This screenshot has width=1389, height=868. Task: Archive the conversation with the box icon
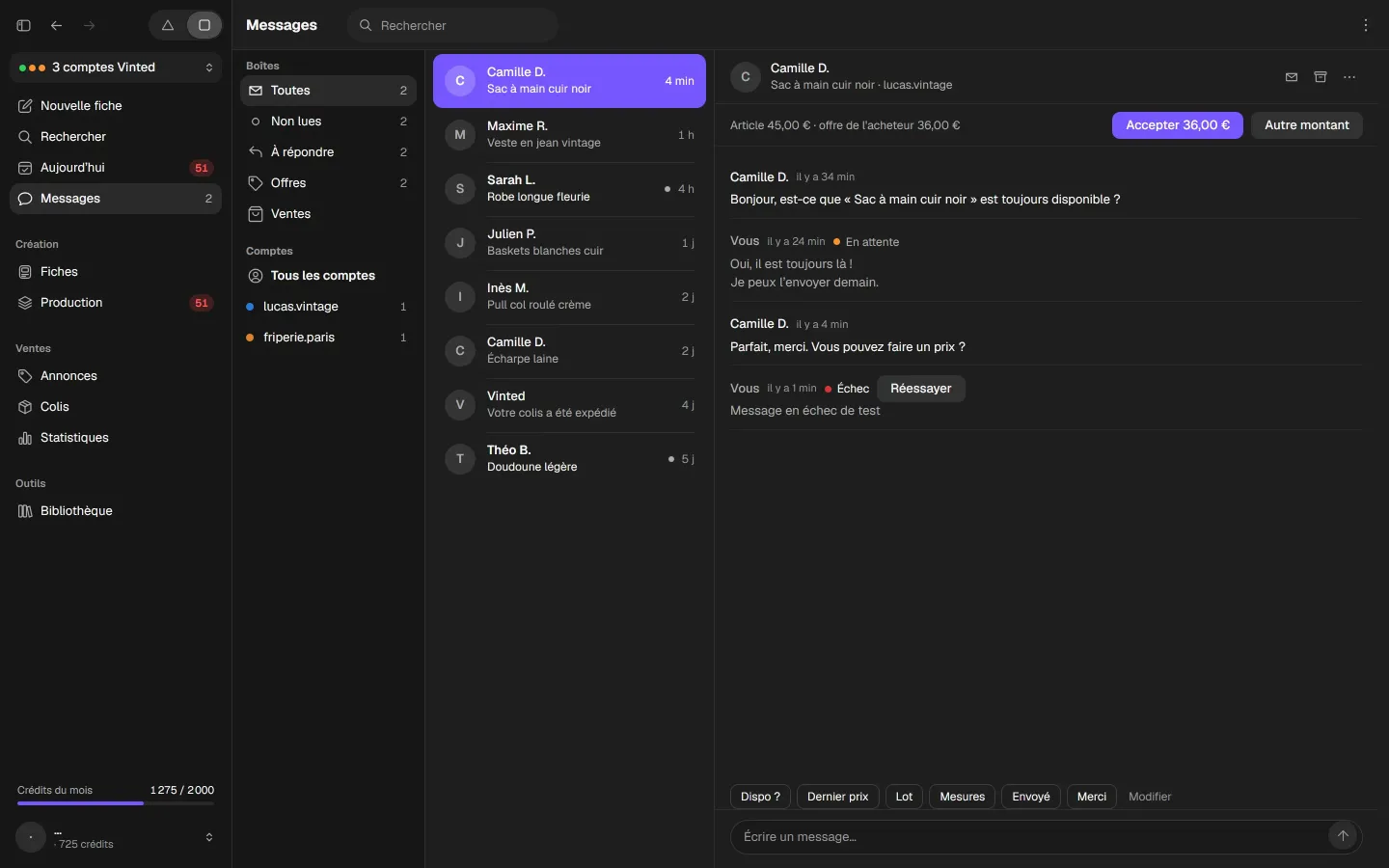tap(1321, 77)
